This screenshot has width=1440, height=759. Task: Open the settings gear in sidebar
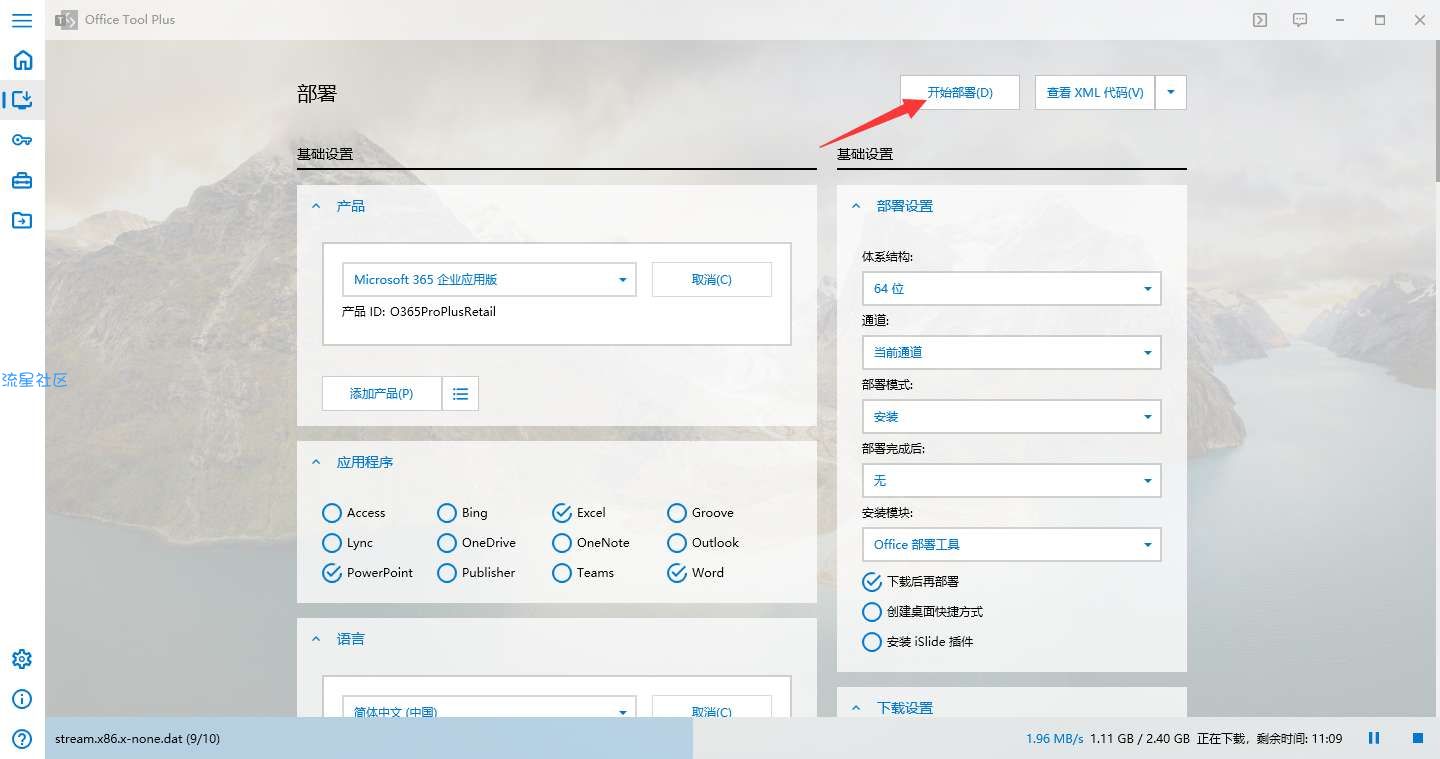(x=22, y=659)
